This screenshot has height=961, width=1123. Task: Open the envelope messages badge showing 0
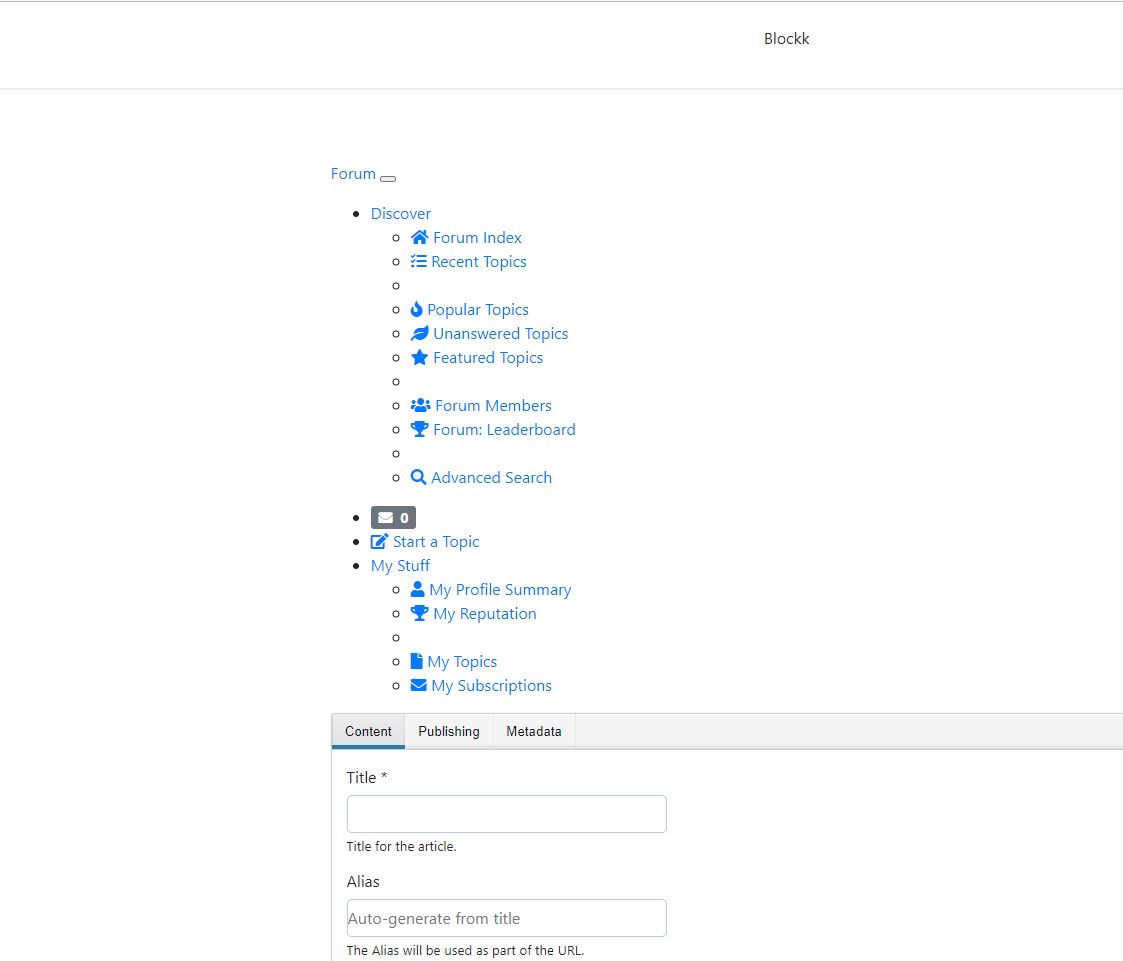click(393, 518)
